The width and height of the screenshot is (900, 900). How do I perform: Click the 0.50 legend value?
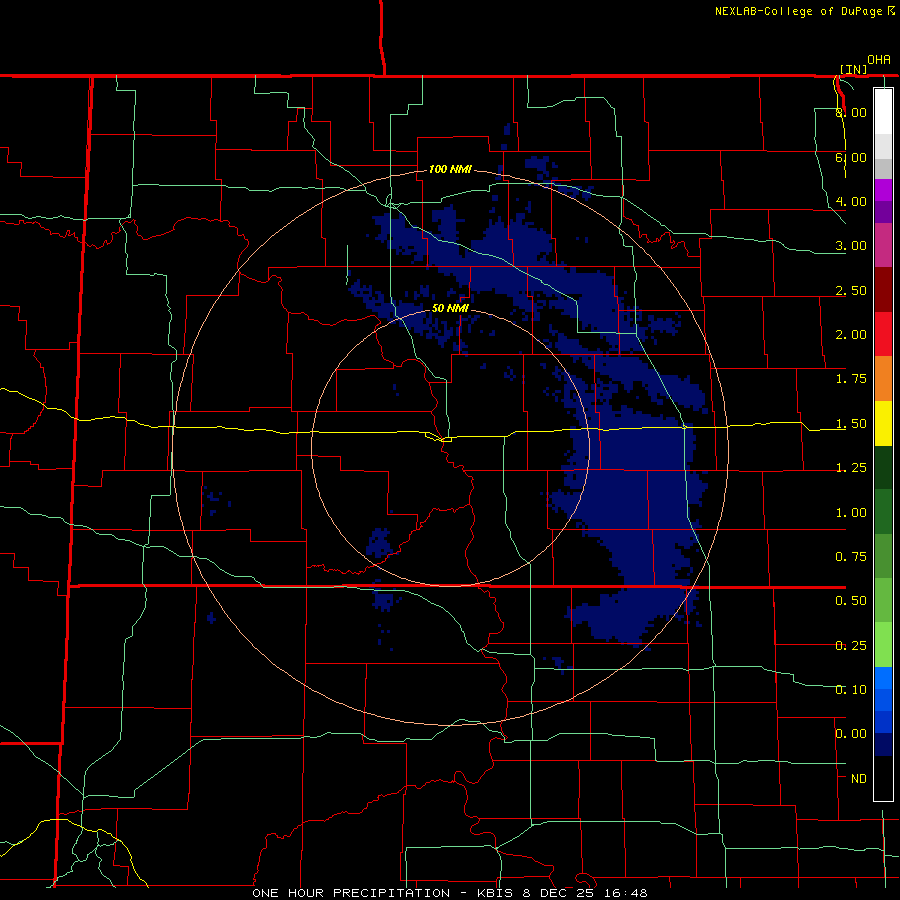[x=851, y=601]
